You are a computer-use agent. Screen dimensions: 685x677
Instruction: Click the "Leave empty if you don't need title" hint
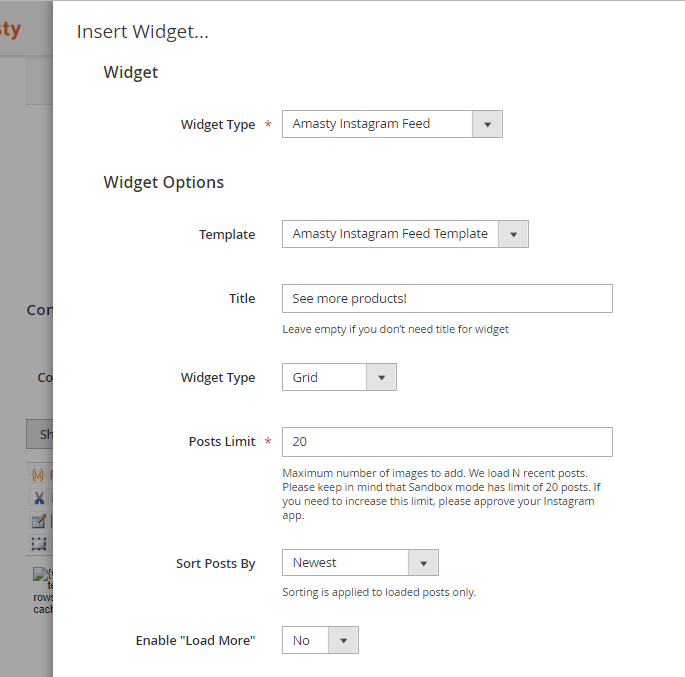pyautogui.click(x=395, y=329)
